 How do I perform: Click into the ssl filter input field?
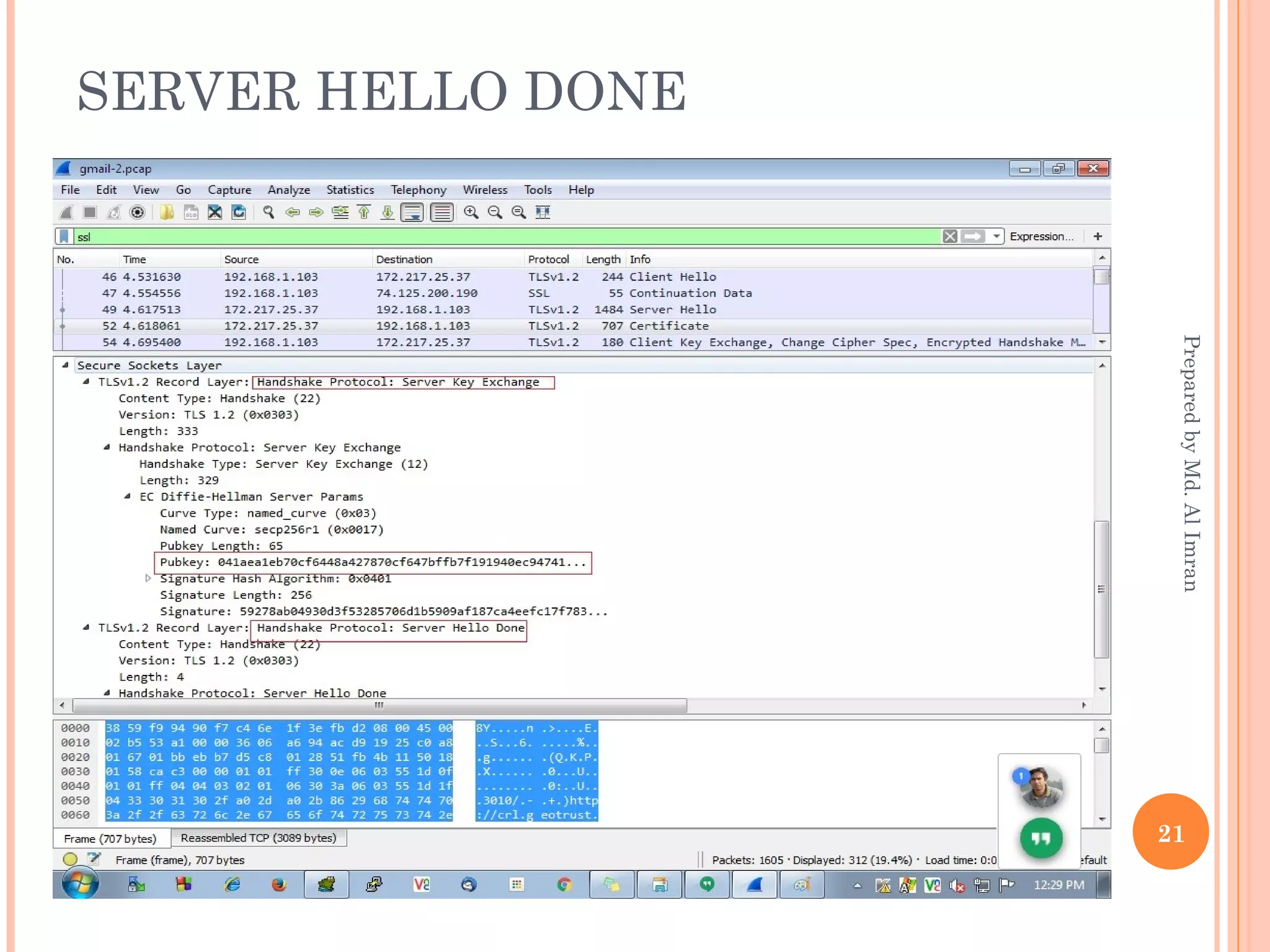click(496, 236)
